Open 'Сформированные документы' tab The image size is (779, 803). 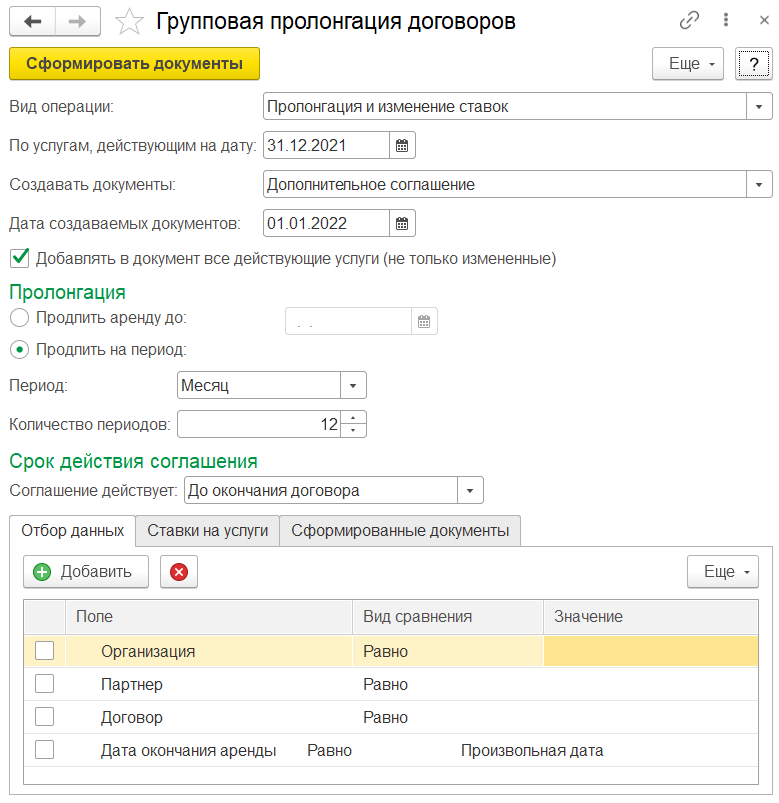(400, 530)
